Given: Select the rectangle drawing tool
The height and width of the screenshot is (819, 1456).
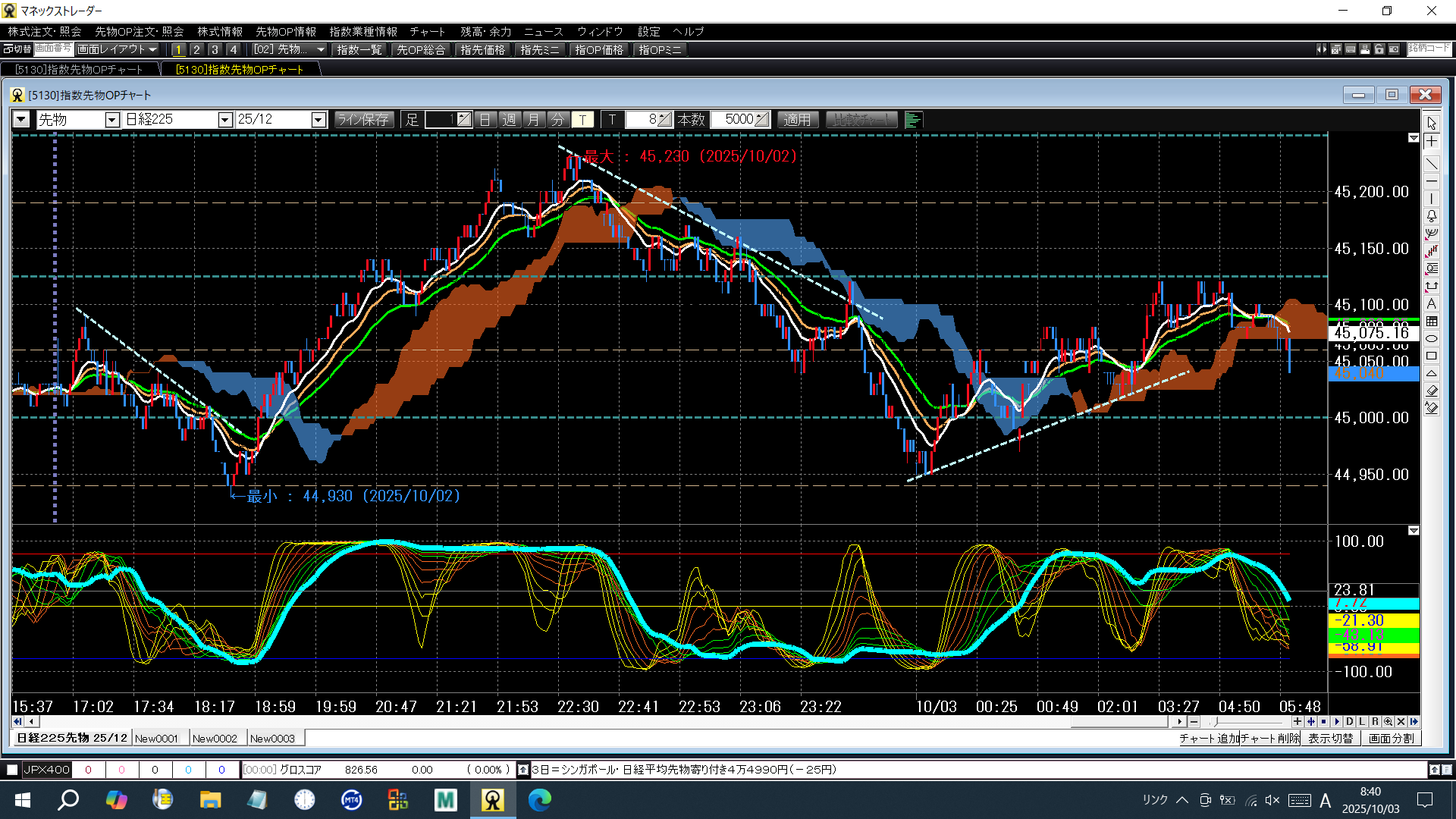Looking at the screenshot, I should (1431, 356).
